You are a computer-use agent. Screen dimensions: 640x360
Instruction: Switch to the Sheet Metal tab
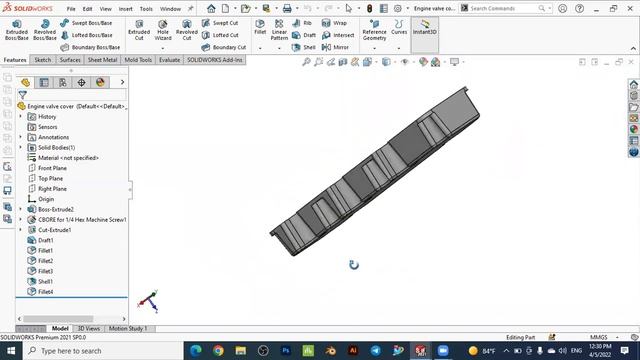pyautogui.click(x=102, y=60)
